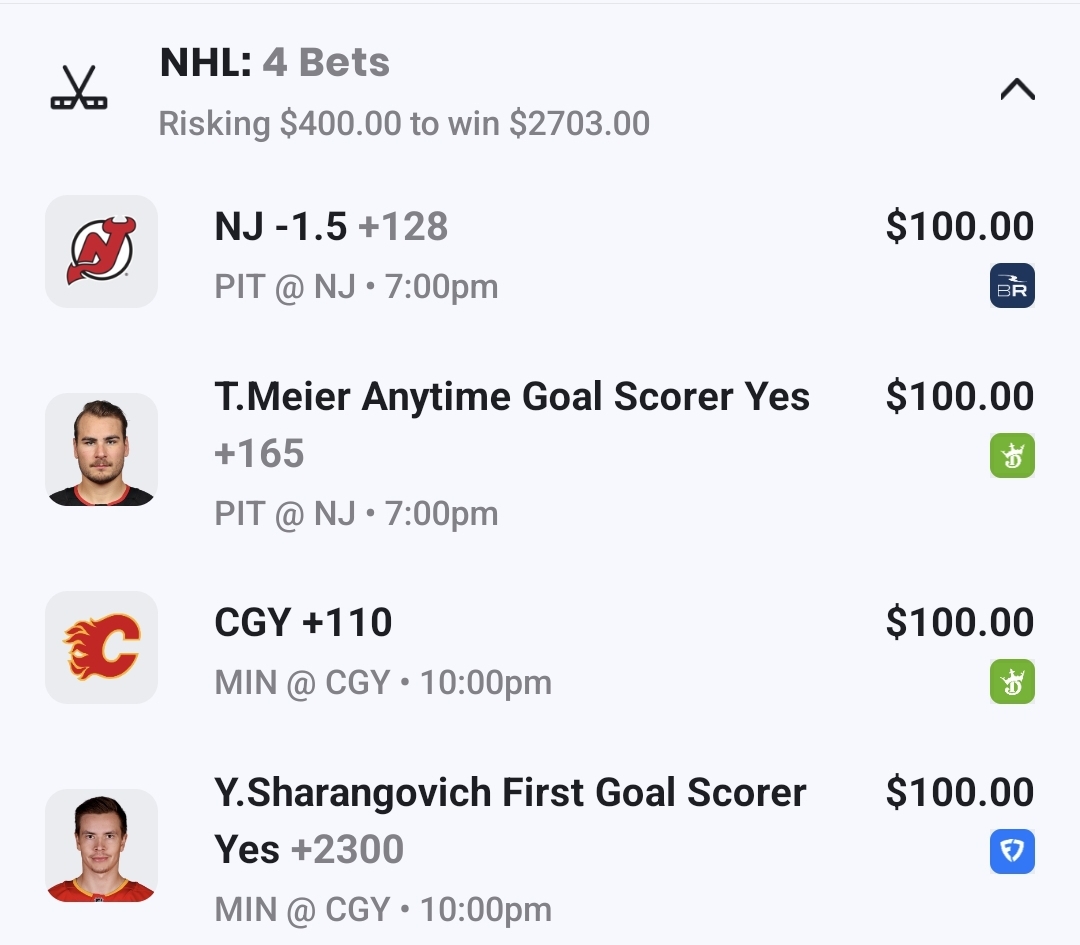Tap the New Jersey Devils logo

tap(101, 251)
